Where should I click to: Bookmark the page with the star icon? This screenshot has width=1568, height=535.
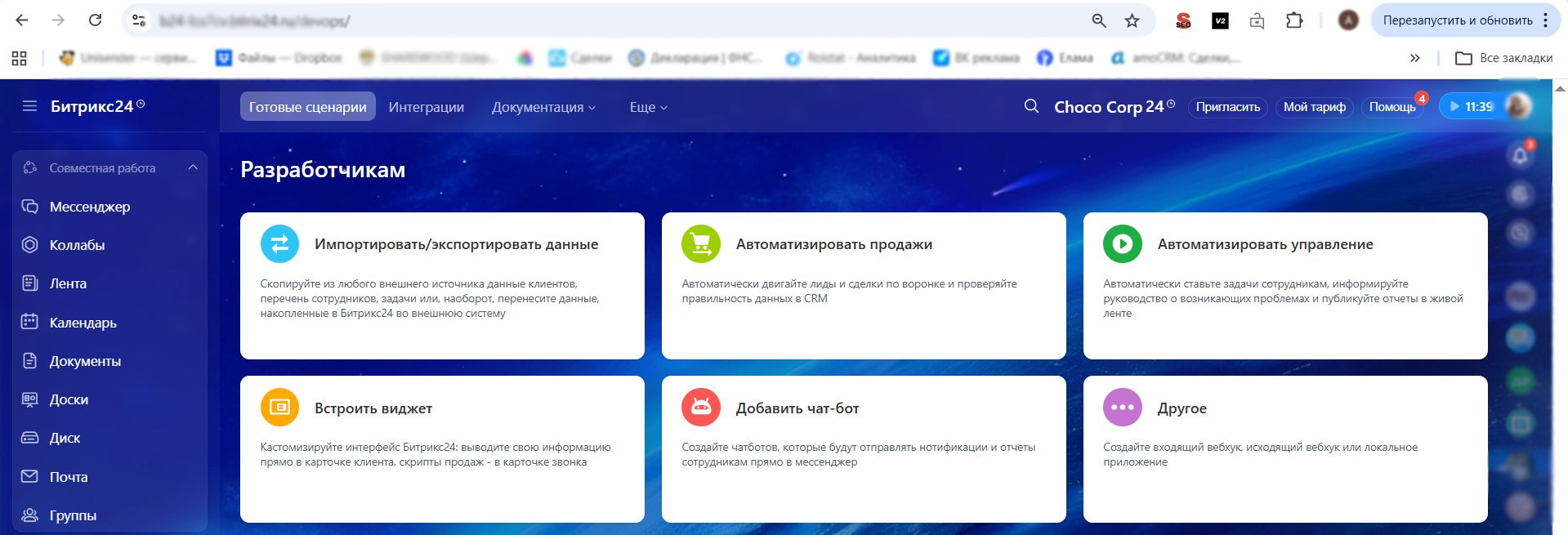tap(1132, 20)
